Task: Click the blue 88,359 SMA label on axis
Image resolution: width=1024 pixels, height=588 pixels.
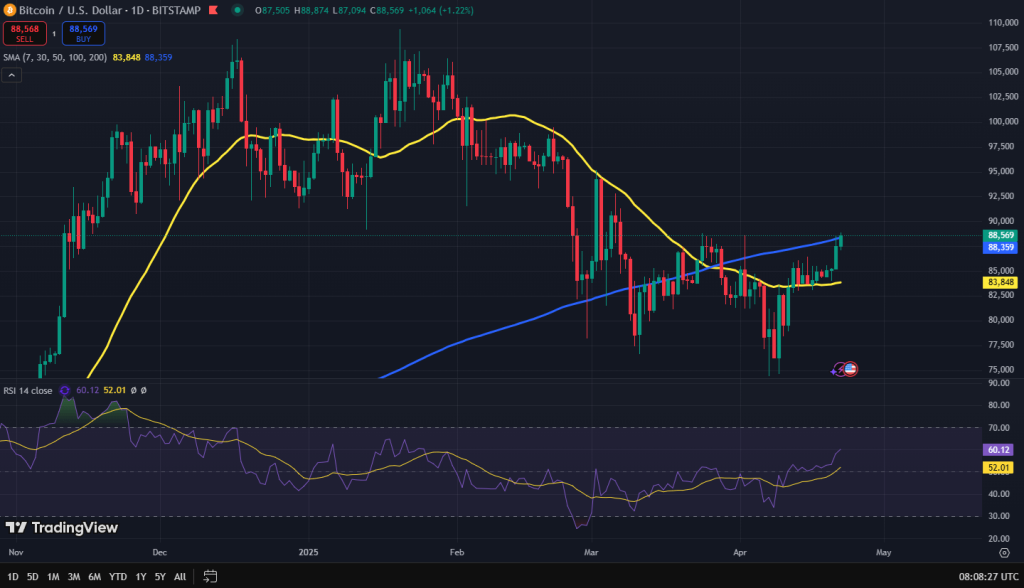Action: click(x=1000, y=248)
